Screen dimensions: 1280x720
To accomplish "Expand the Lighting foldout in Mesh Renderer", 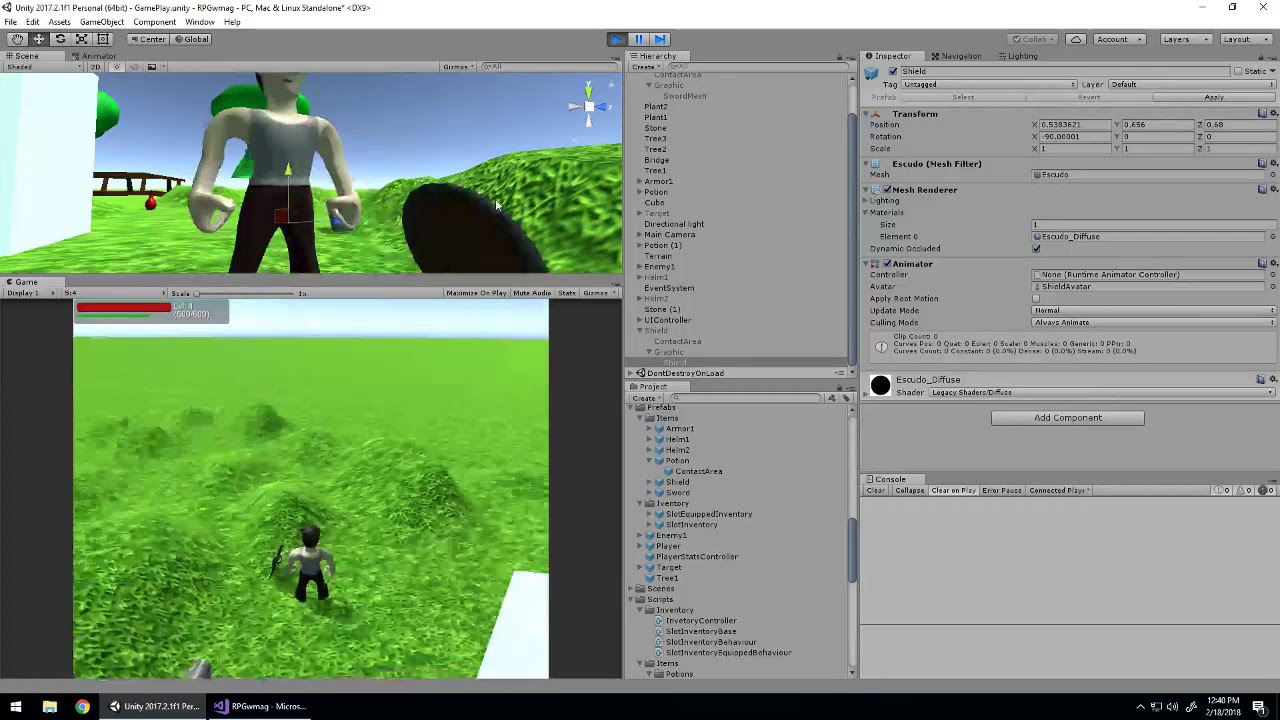I will pos(866,201).
